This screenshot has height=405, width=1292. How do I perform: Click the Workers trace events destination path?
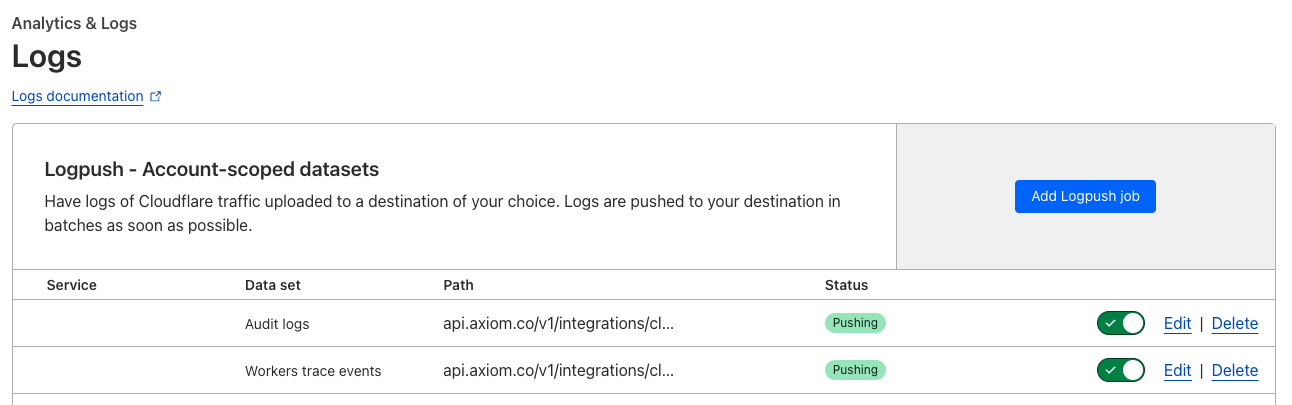(x=558, y=370)
